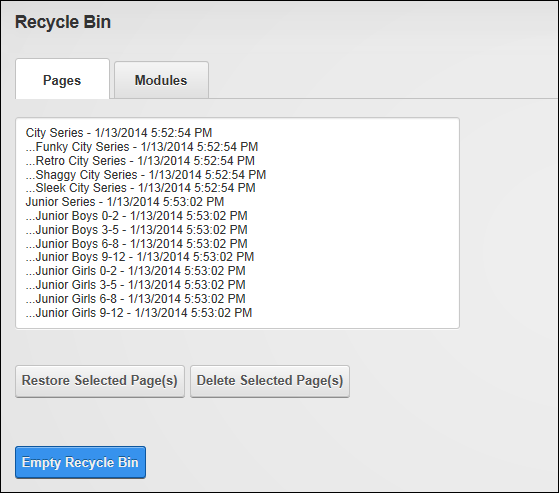Click the Recycle Bin heading

[x=63, y=22]
